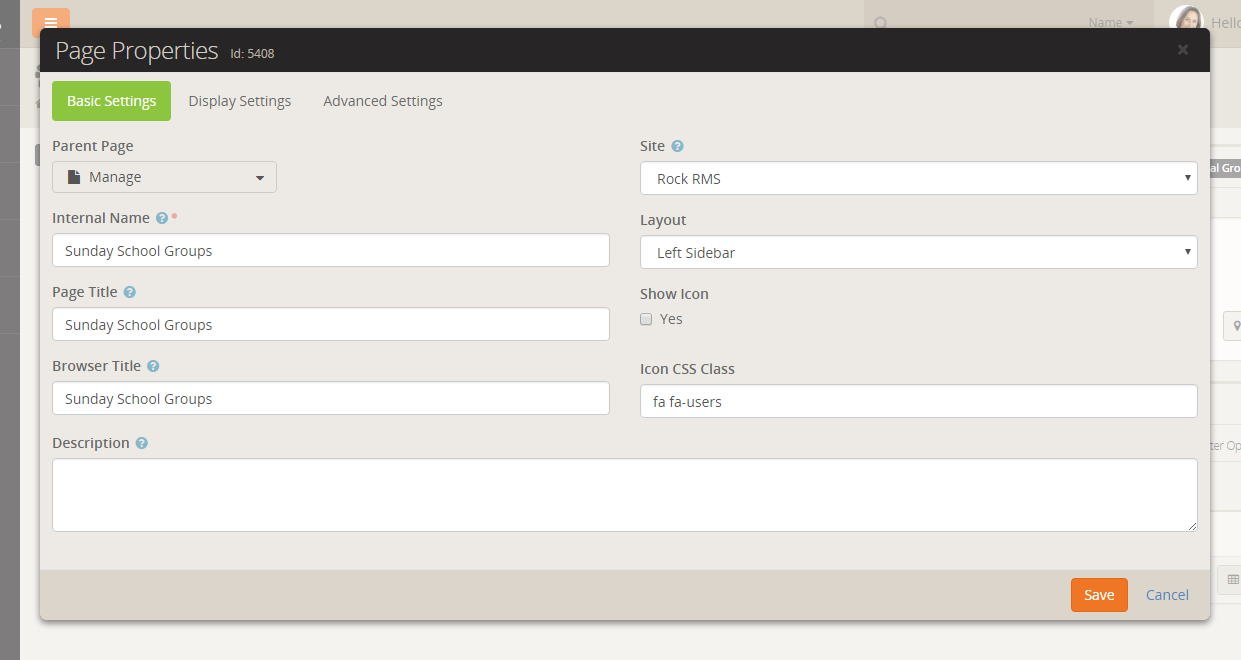Screen dimensions: 1241x660
Task: Expand the Layout dropdown showing Left Sidebar
Action: pyautogui.click(x=918, y=253)
